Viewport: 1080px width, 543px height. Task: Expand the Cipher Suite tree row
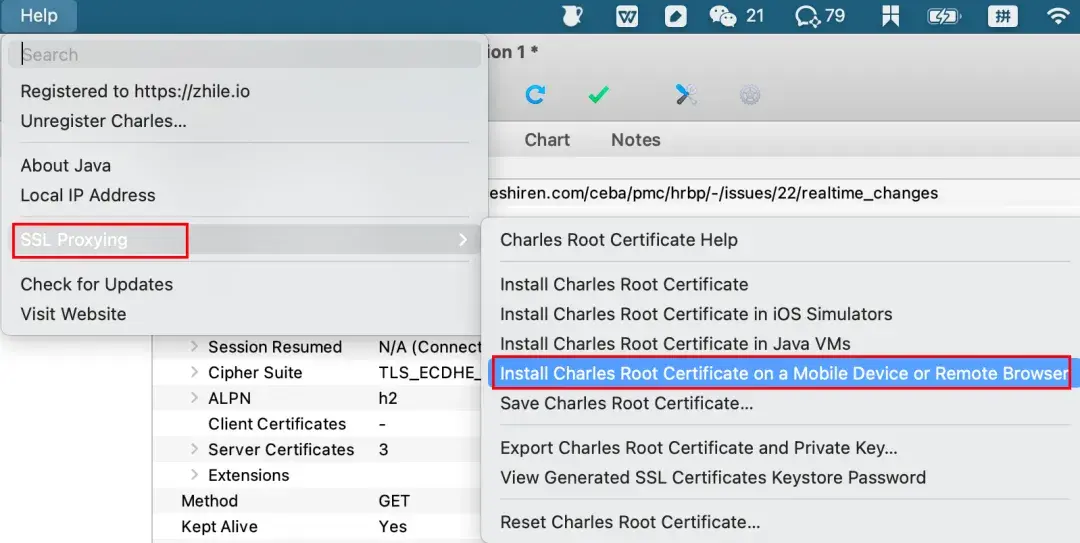point(194,373)
